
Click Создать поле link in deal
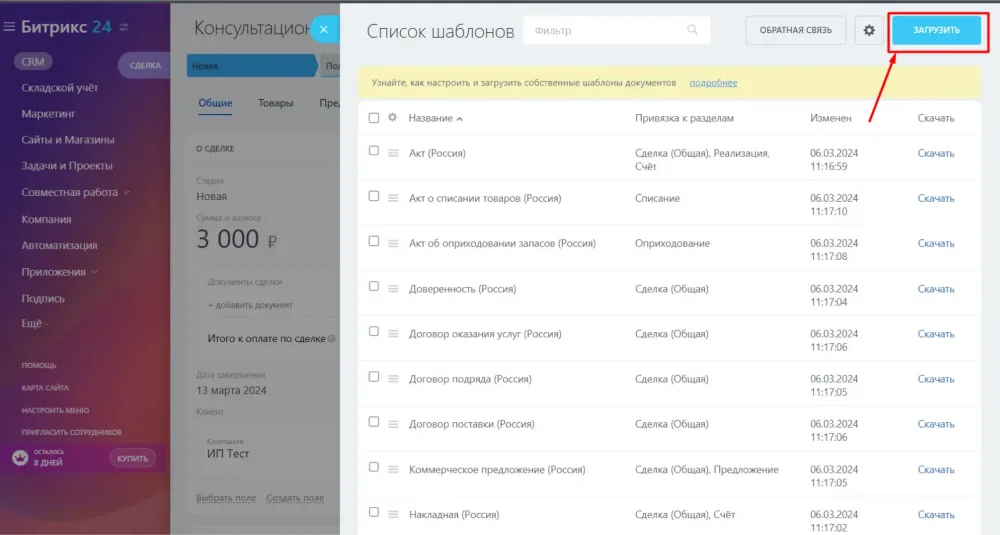295,497
